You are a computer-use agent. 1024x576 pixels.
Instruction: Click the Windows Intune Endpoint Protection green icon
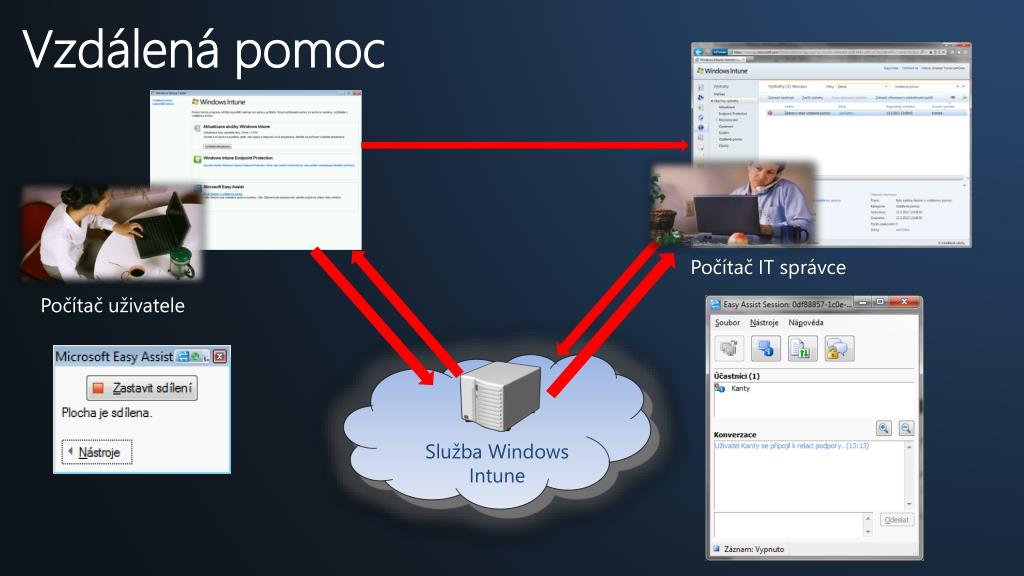tap(197, 159)
